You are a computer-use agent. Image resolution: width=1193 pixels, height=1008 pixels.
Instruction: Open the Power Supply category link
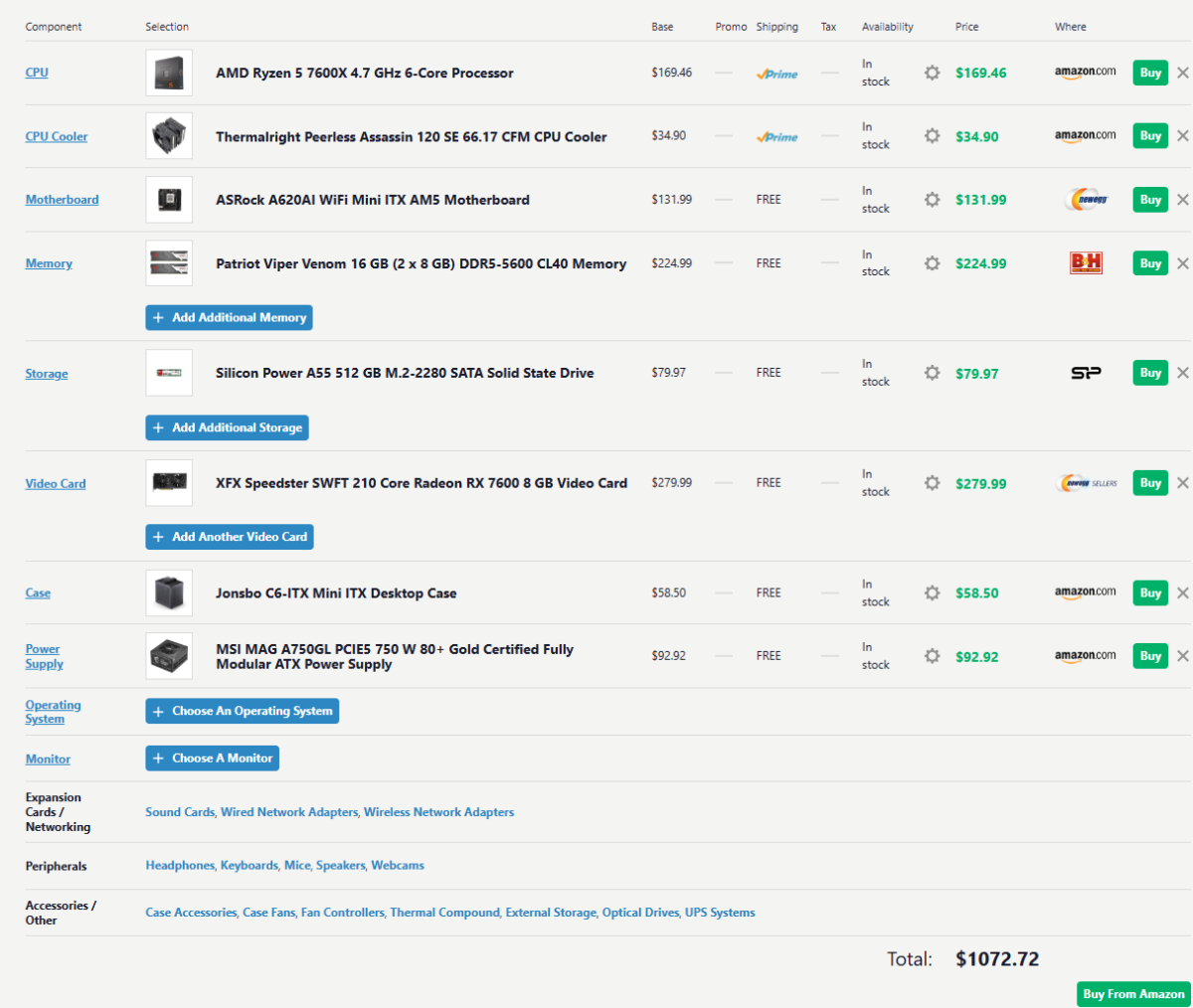coord(44,656)
